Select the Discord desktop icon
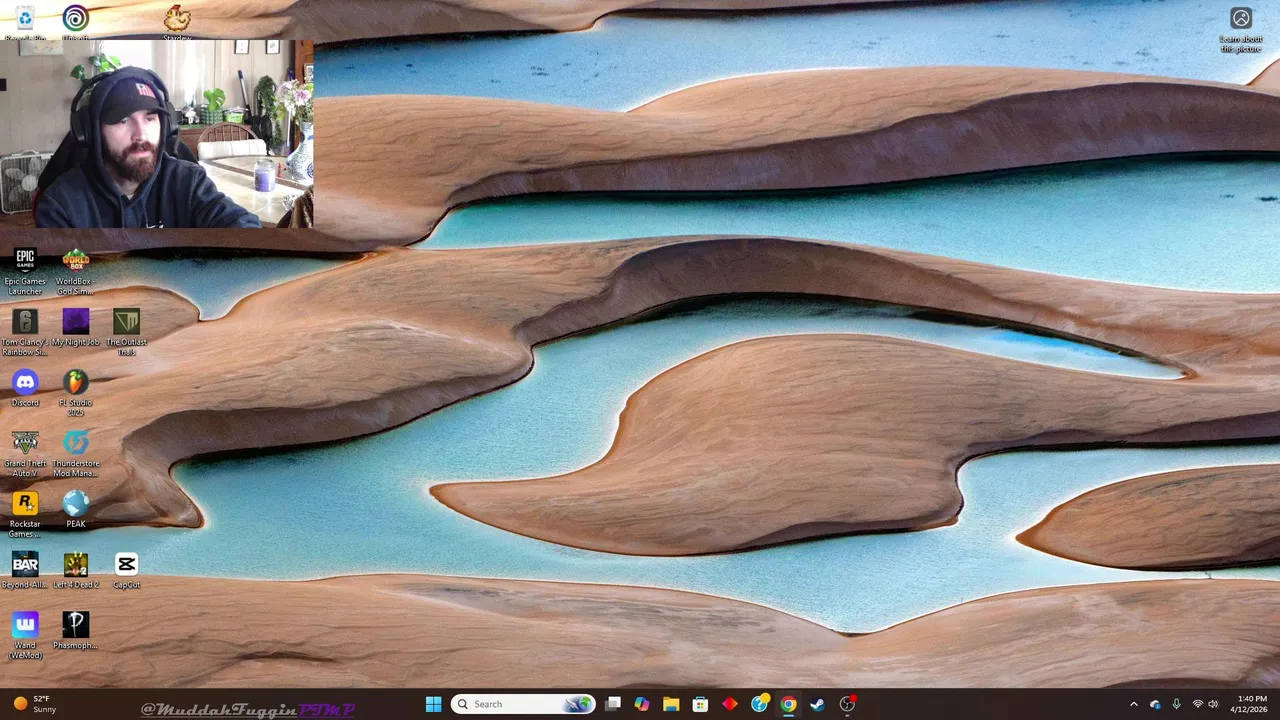The image size is (1280, 720). 25,389
